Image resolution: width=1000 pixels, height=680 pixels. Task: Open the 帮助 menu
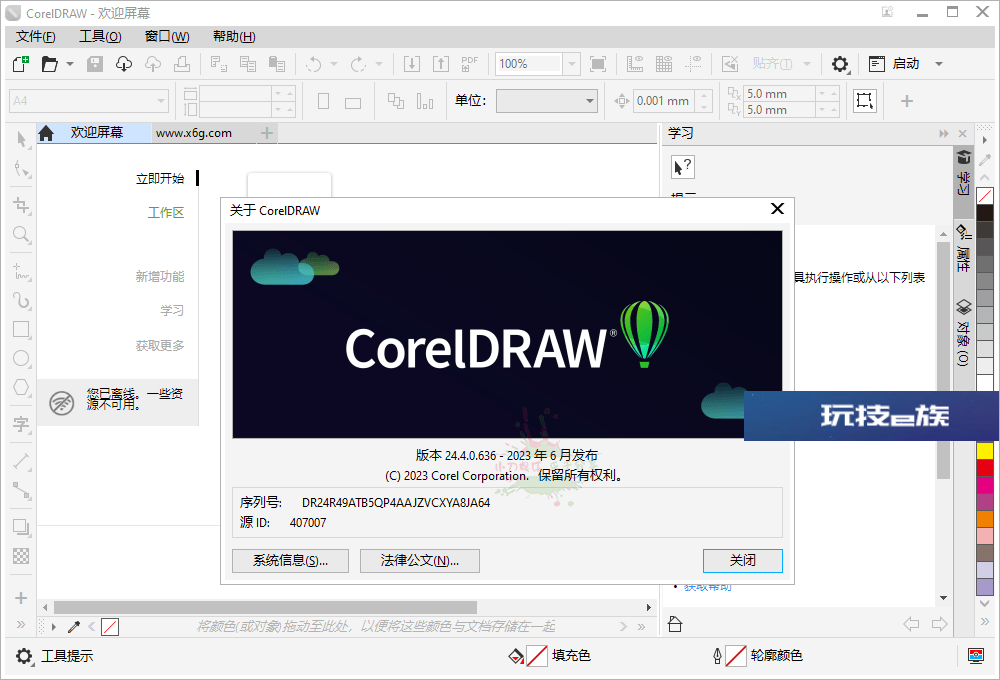(234, 36)
